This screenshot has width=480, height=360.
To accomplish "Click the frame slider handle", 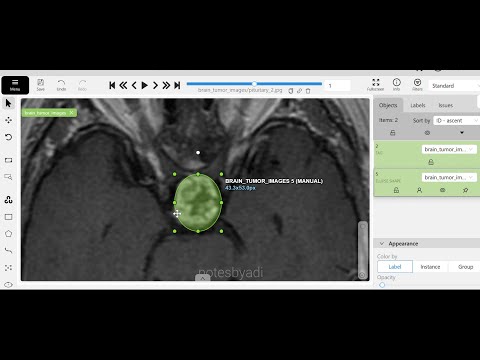I will (x=254, y=83).
